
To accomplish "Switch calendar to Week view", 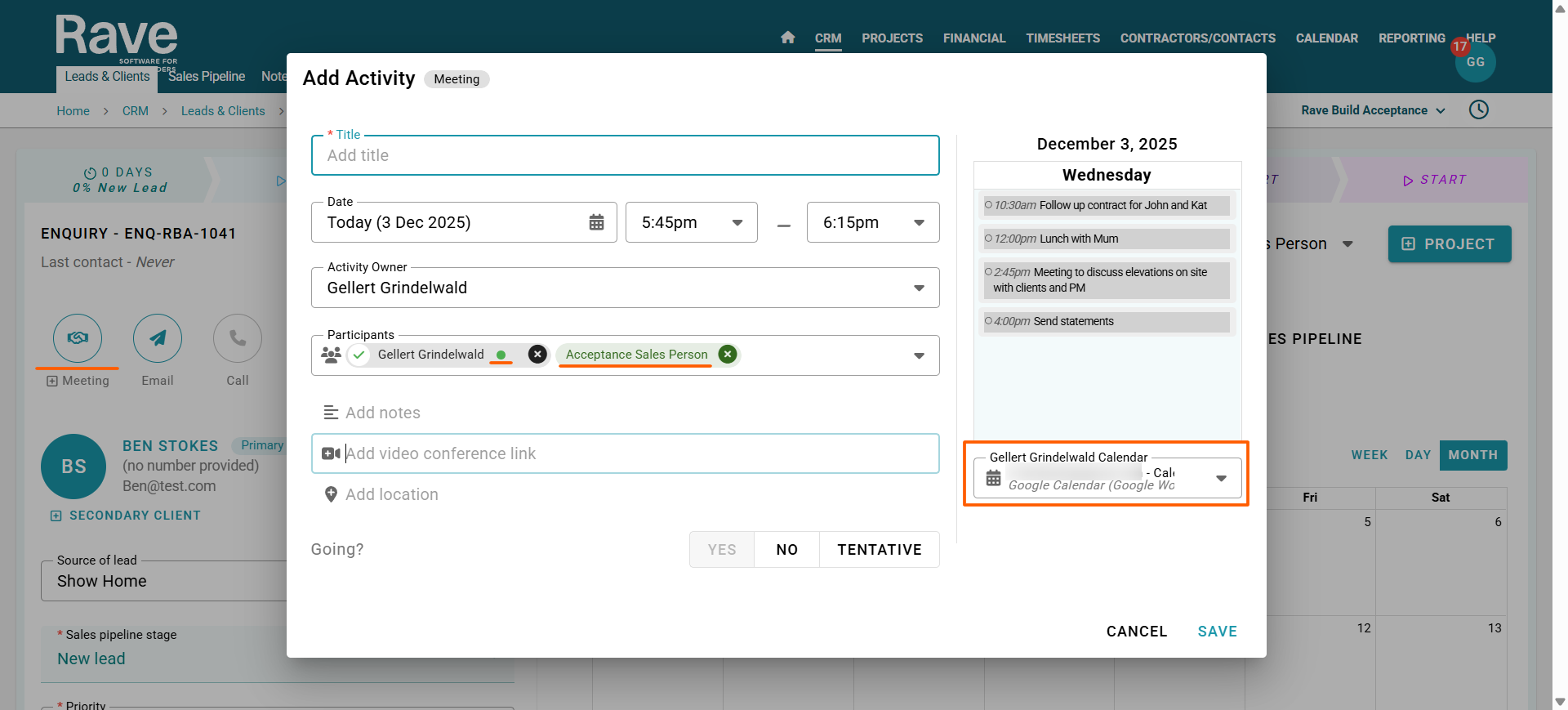I will [1370, 455].
